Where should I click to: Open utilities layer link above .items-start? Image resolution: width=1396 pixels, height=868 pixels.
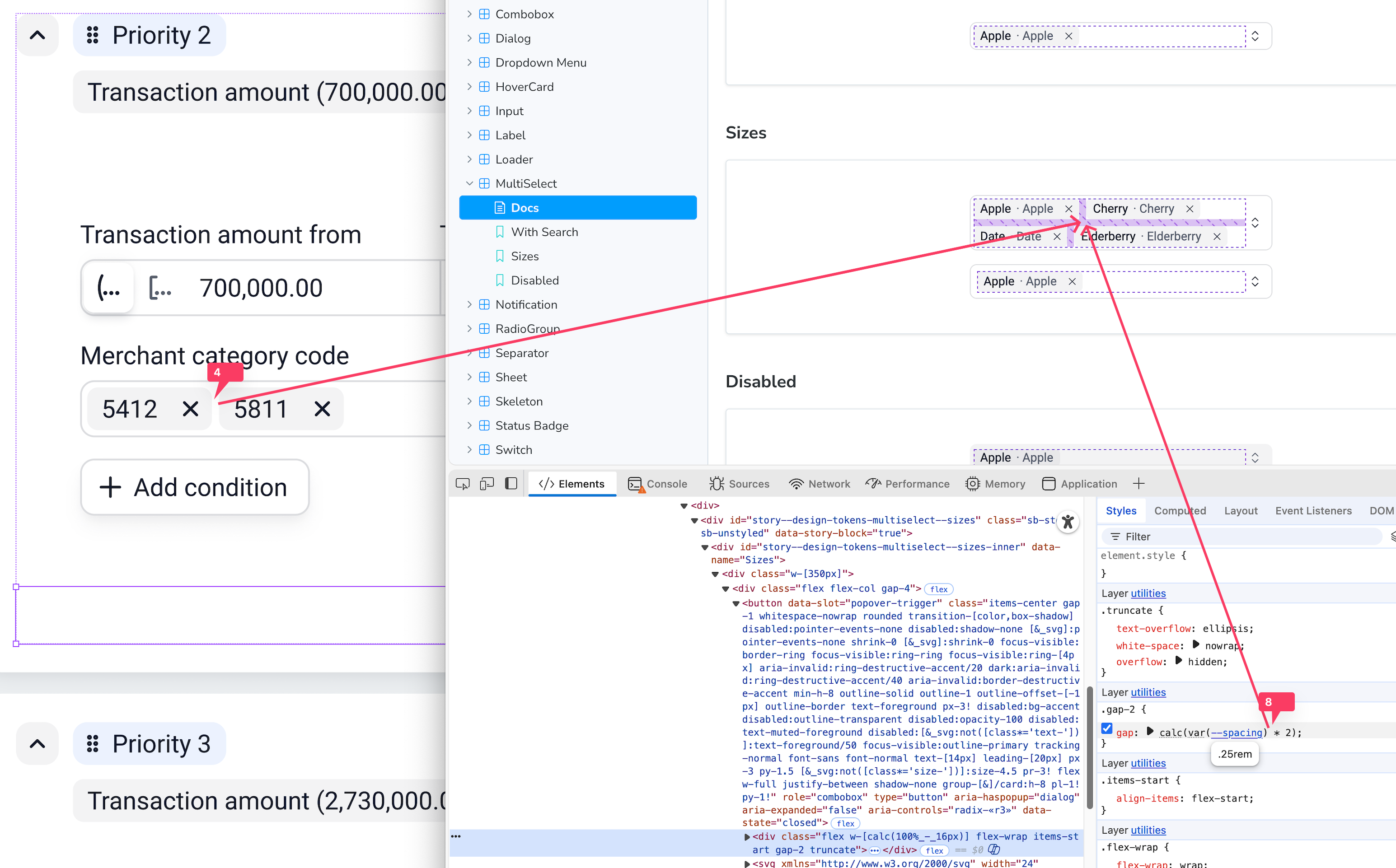tap(1148, 764)
